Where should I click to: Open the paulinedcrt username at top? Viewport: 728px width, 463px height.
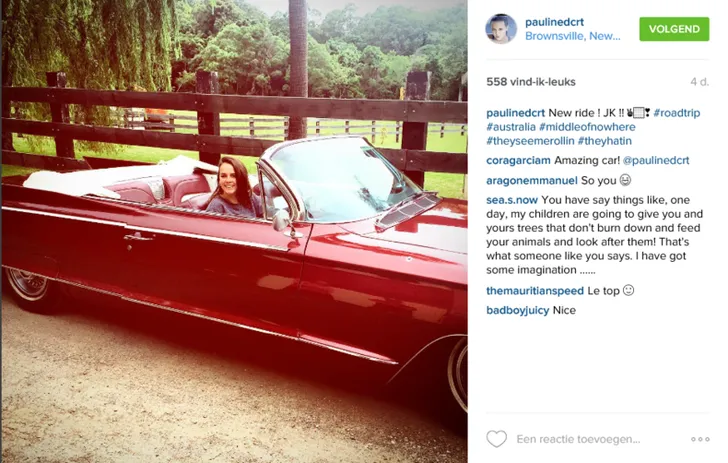(x=554, y=22)
